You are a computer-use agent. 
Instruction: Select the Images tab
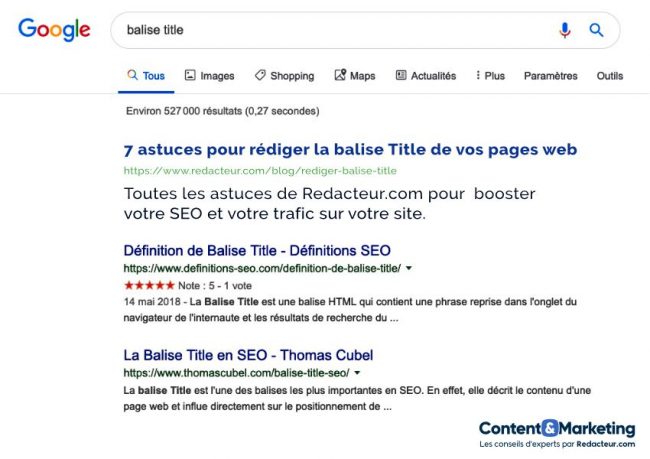(209, 76)
